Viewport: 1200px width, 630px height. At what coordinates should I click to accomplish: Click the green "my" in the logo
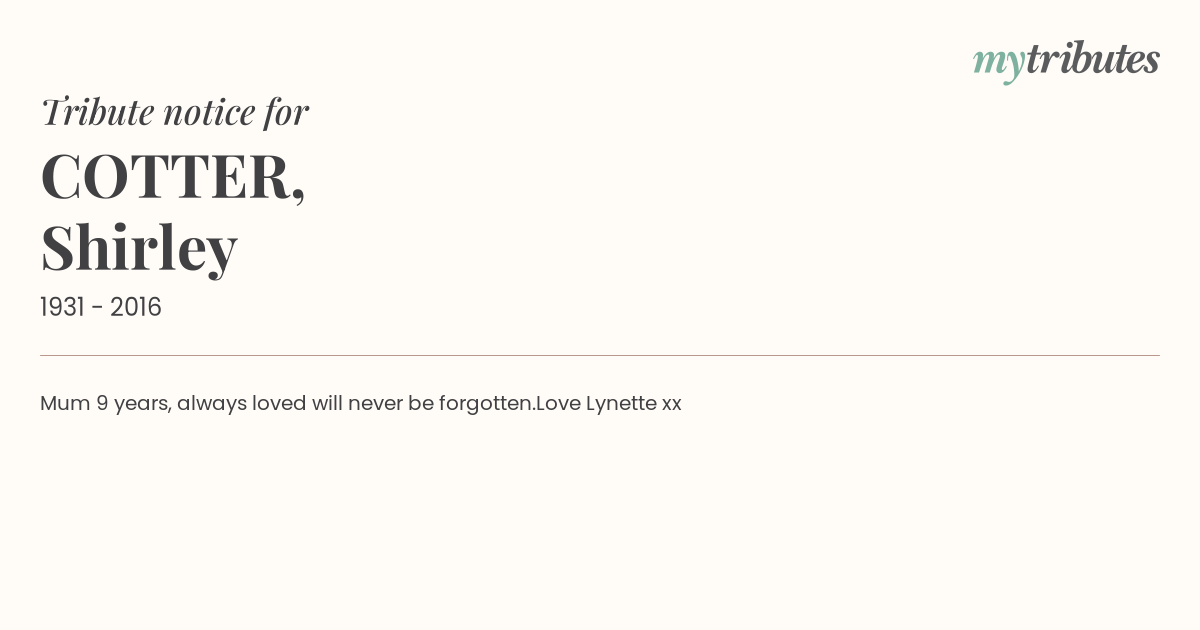click(998, 62)
